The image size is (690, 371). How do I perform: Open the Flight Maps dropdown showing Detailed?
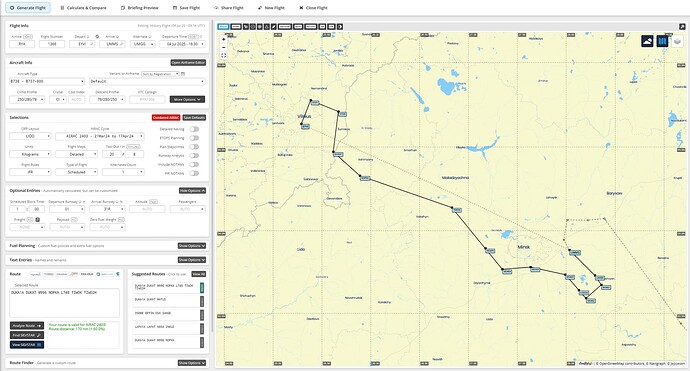77,154
